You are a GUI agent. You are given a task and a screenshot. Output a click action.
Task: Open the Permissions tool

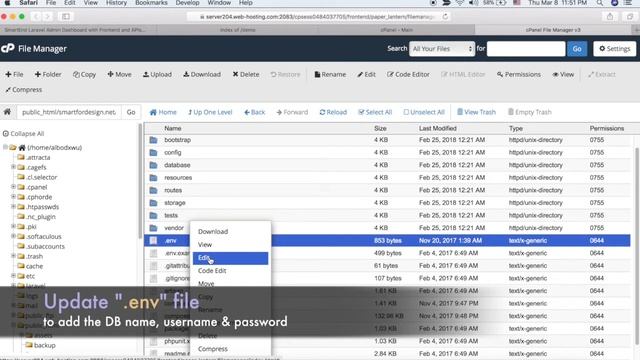[518, 74]
